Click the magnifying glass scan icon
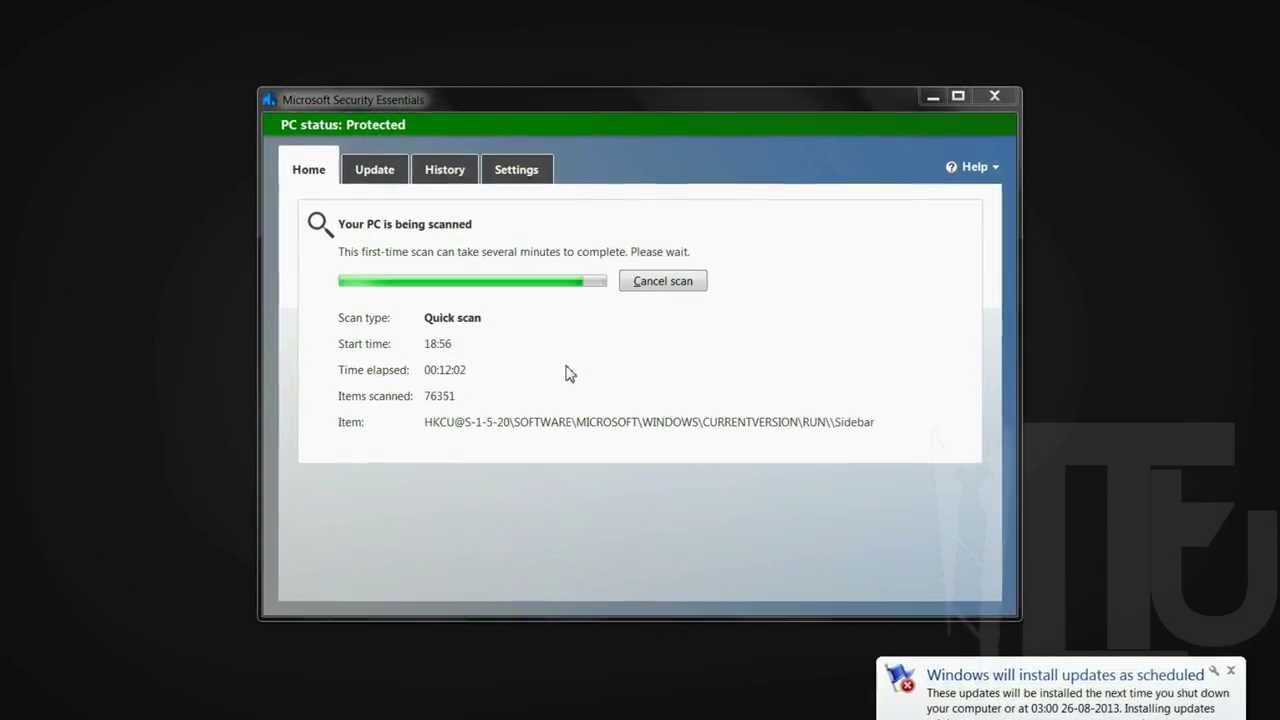 [319, 224]
